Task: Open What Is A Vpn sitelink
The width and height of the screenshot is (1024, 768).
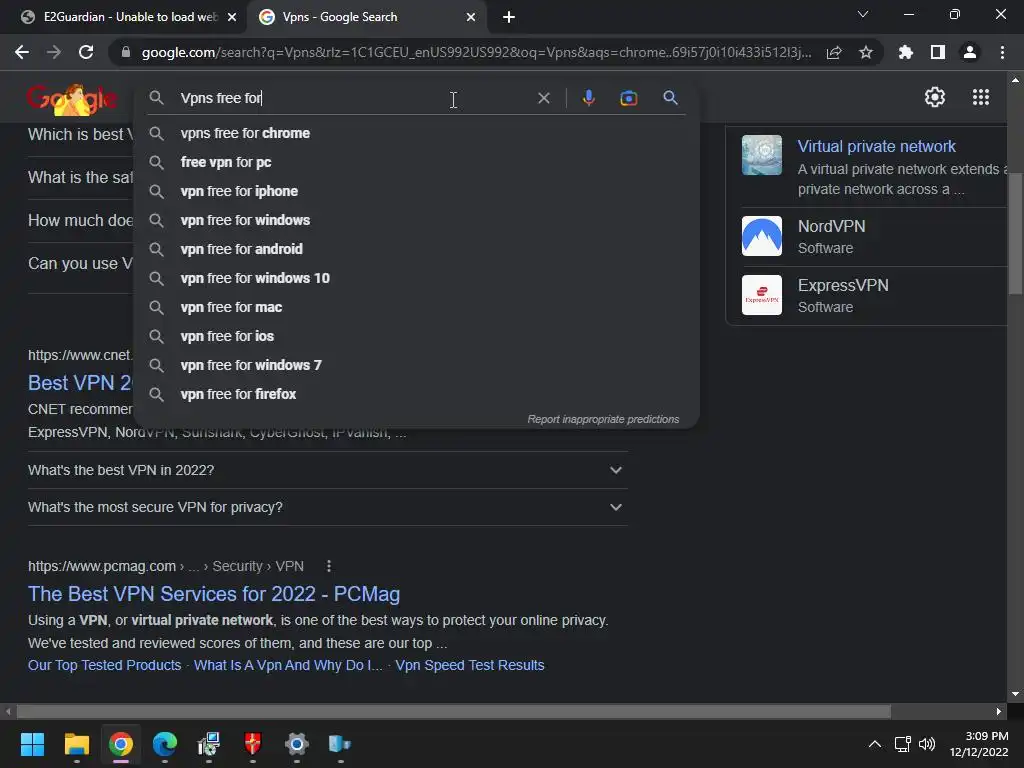Action: [x=288, y=665]
